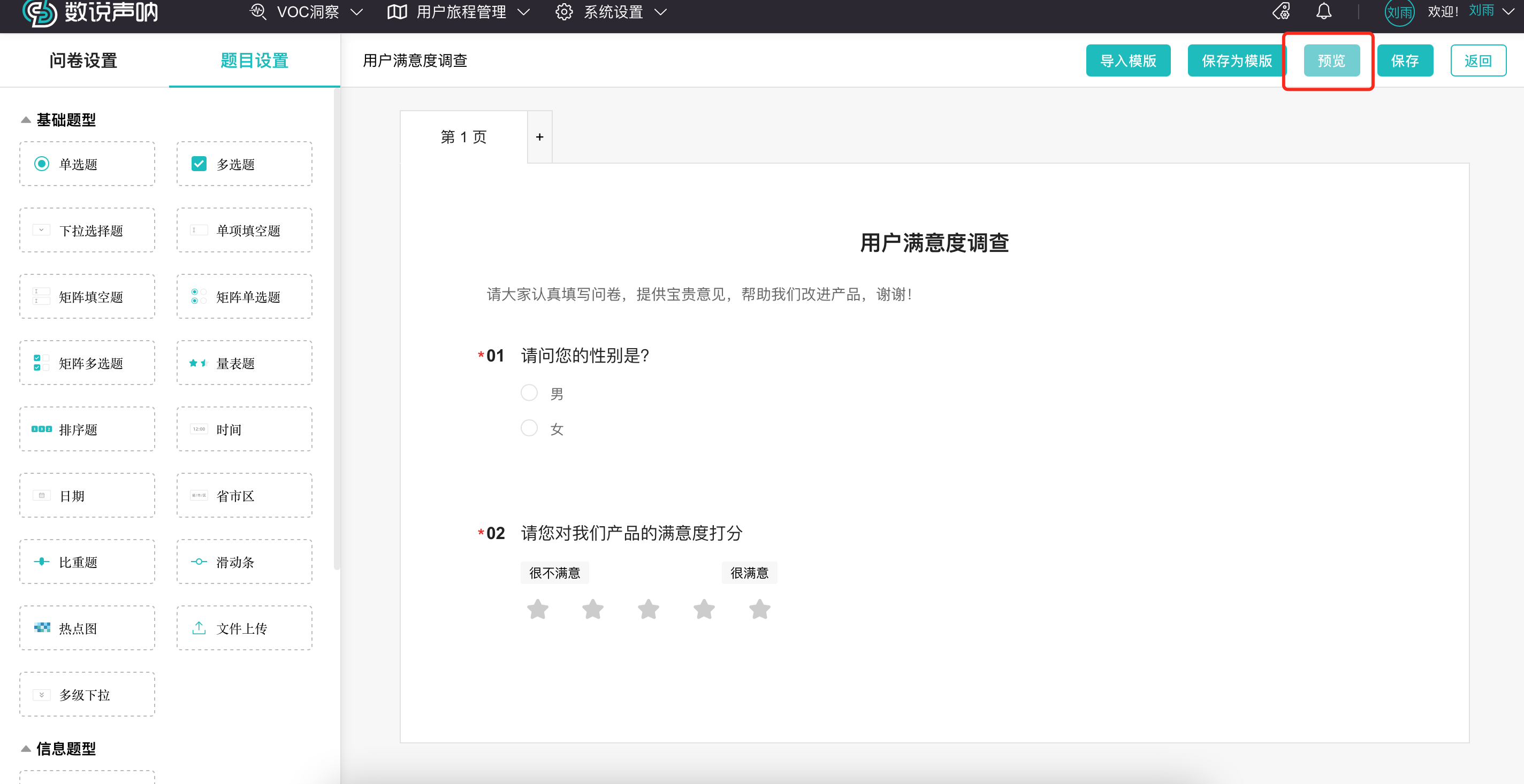Viewport: 1524px width, 784px height.
Task: Click the 保存 button
Action: [x=1405, y=60]
